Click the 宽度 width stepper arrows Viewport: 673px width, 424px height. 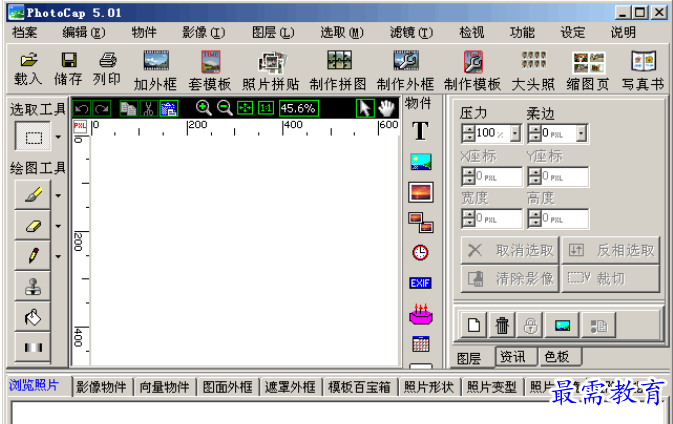click(468, 218)
